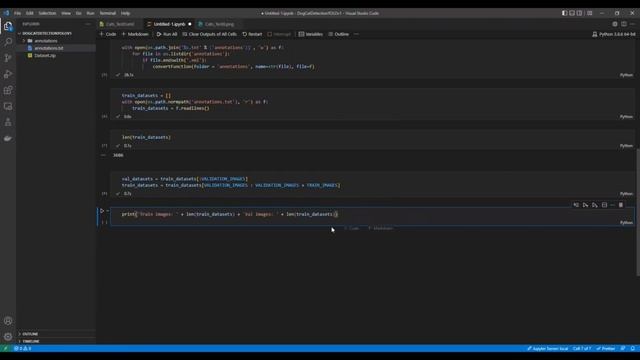Open the File menu
The width and height of the screenshot is (640, 360).
click(18, 13)
